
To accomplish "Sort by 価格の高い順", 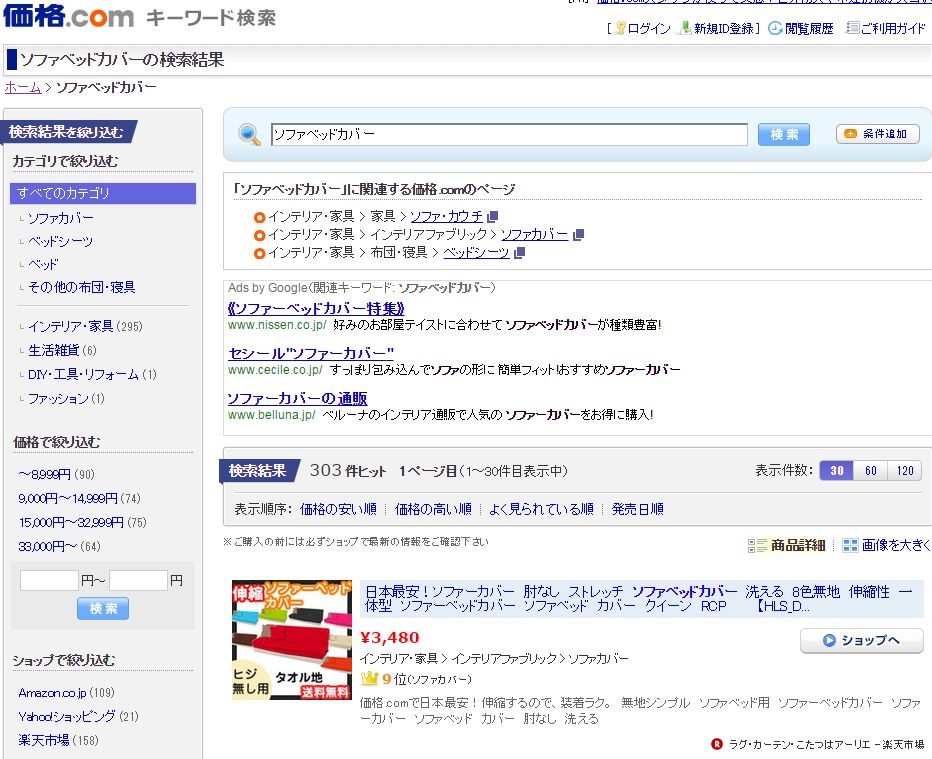I will click(x=433, y=509).
